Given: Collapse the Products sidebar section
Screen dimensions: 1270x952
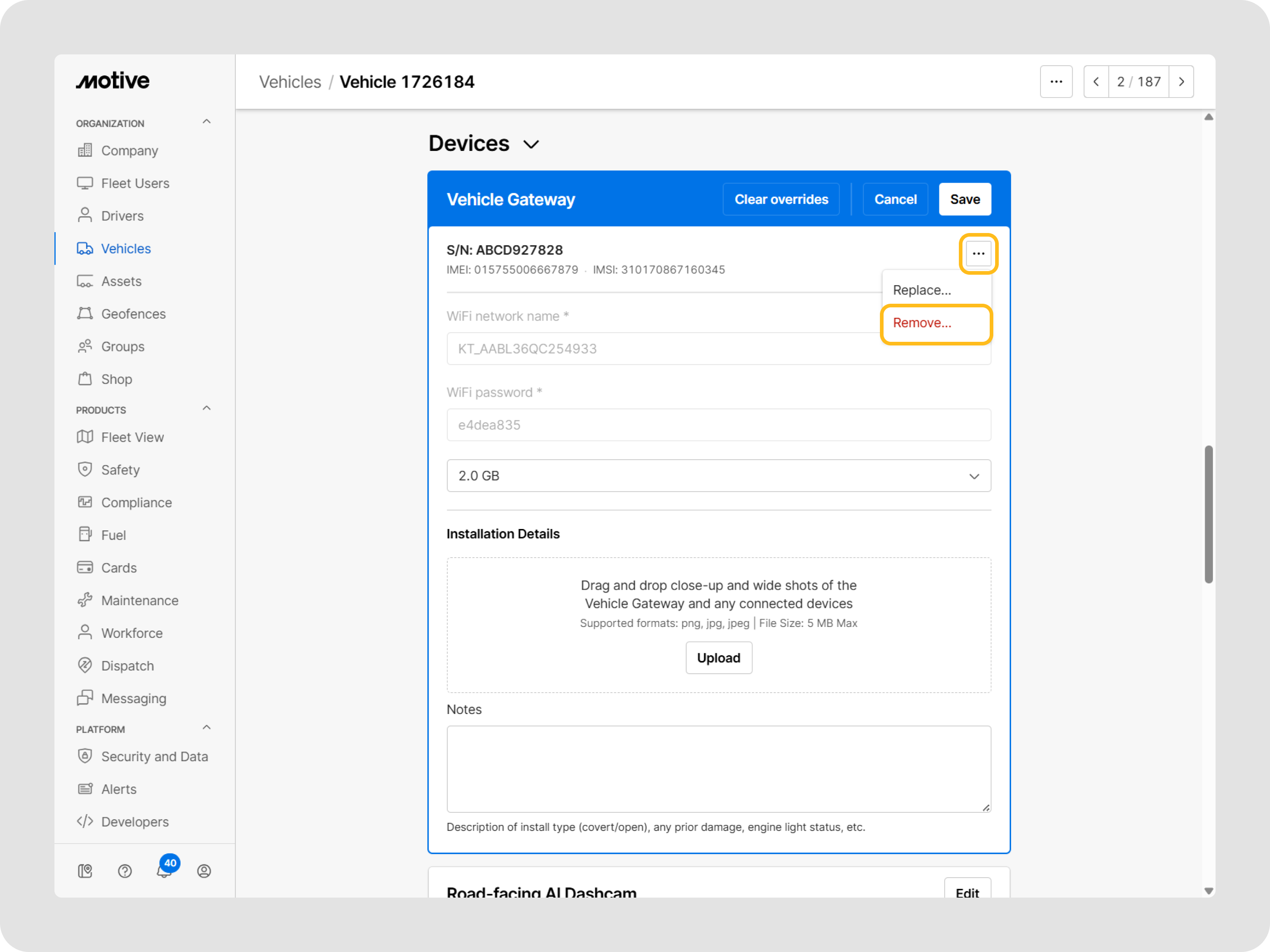Looking at the screenshot, I should pos(207,408).
